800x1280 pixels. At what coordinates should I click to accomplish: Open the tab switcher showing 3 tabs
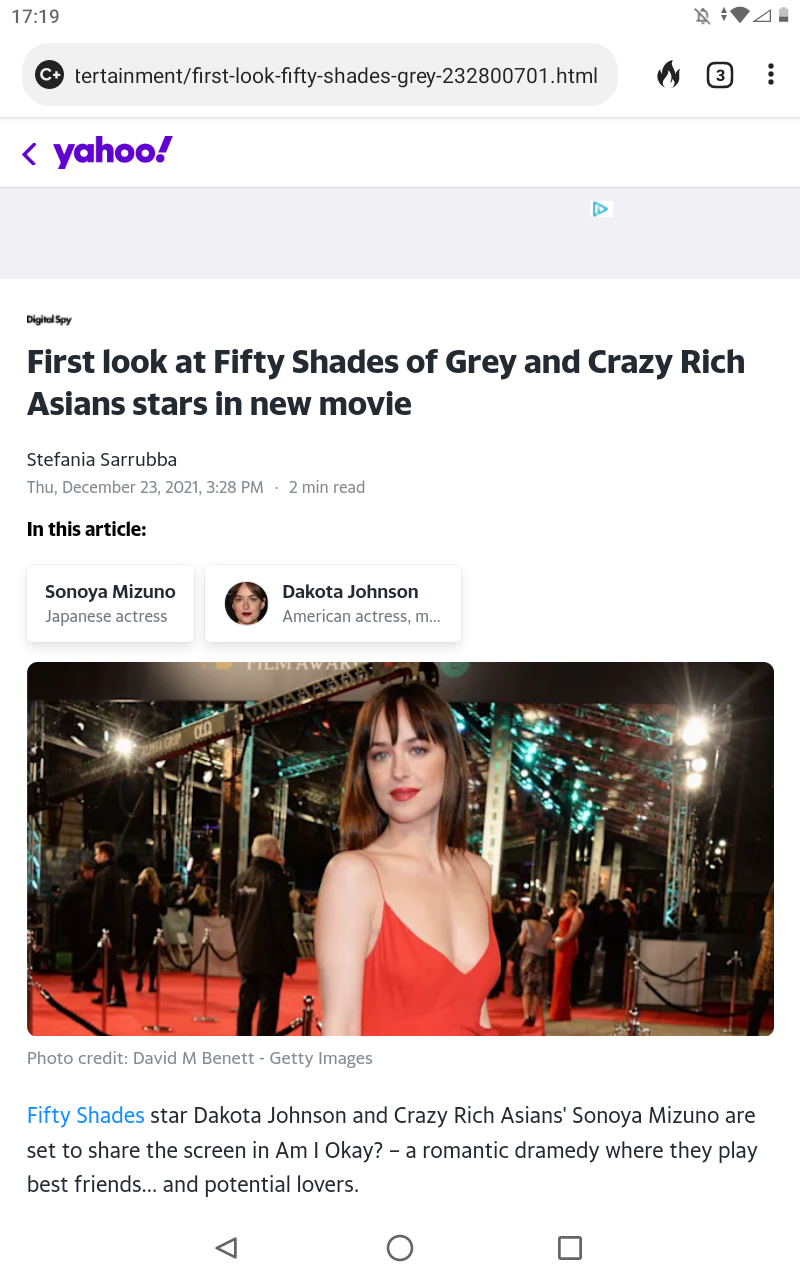pos(719,75)
